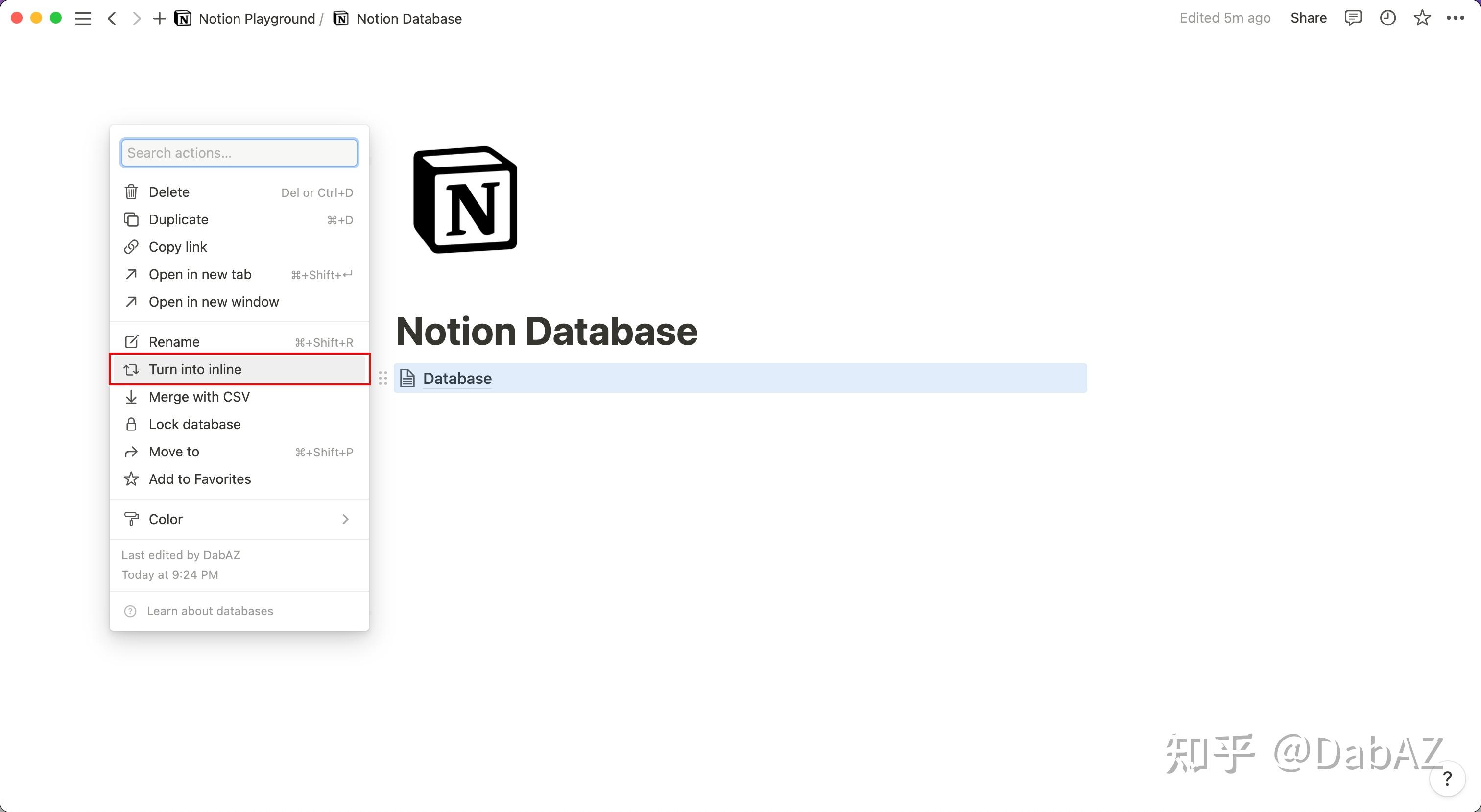Click the help question mark button
Image resolution: width=1481 pixels, height=812 pixels.
[x=1447, y=779]
